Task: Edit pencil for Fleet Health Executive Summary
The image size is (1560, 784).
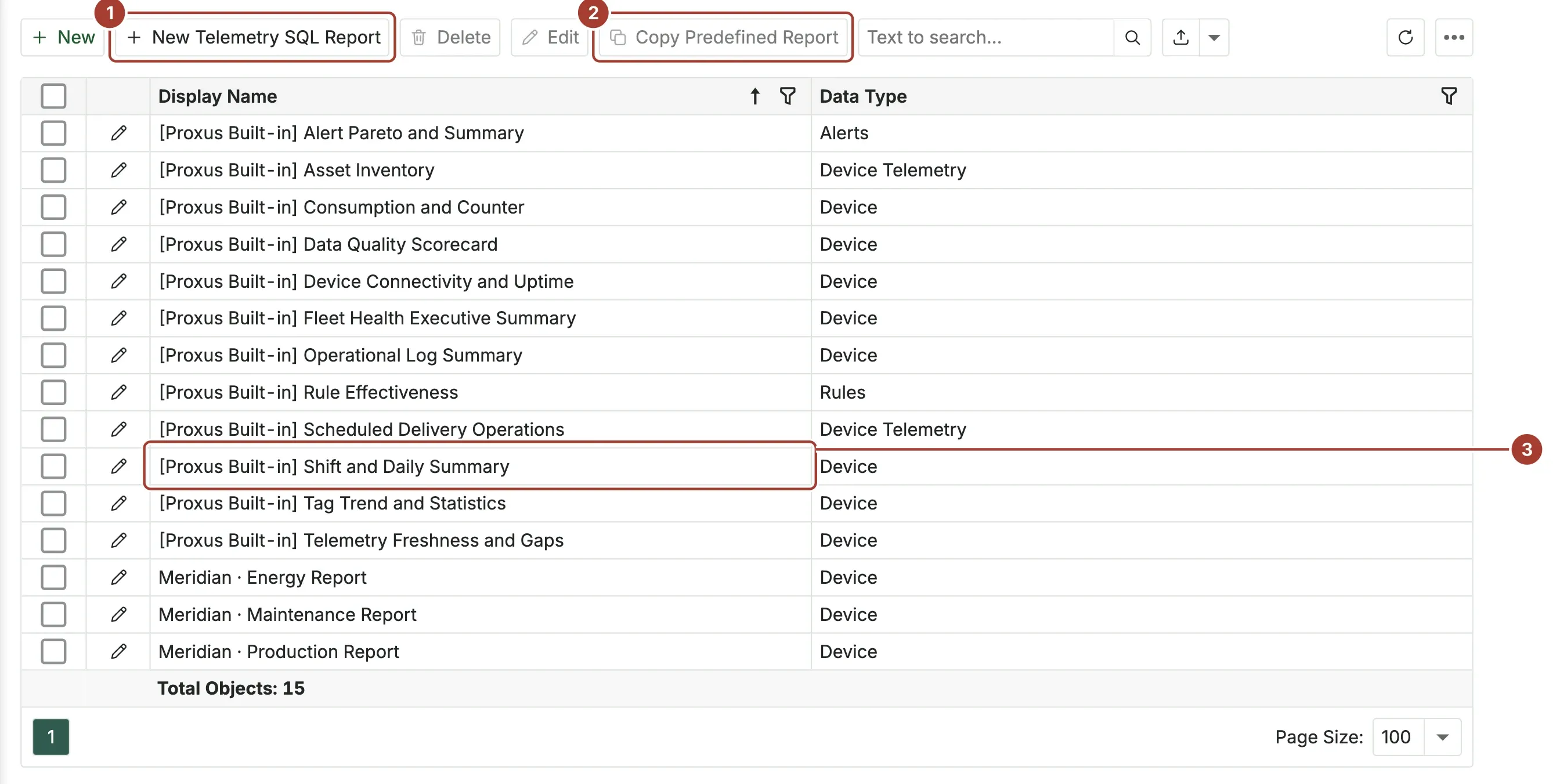Action: pos(119,319)
